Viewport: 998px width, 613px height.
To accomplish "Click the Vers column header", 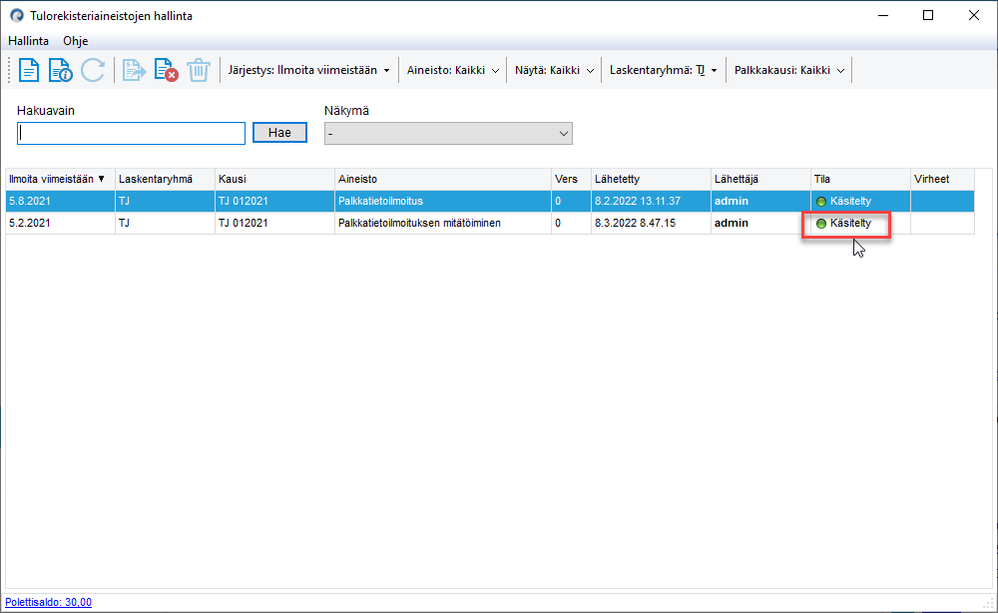I will click(571, 180).
